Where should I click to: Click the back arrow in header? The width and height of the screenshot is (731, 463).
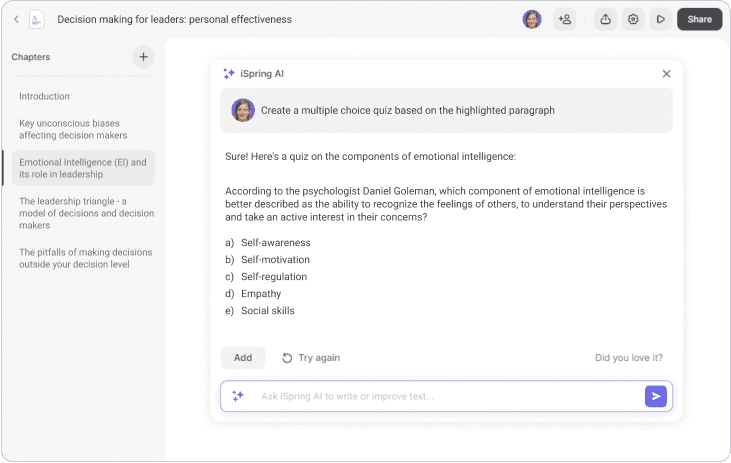tap(16, 19)
